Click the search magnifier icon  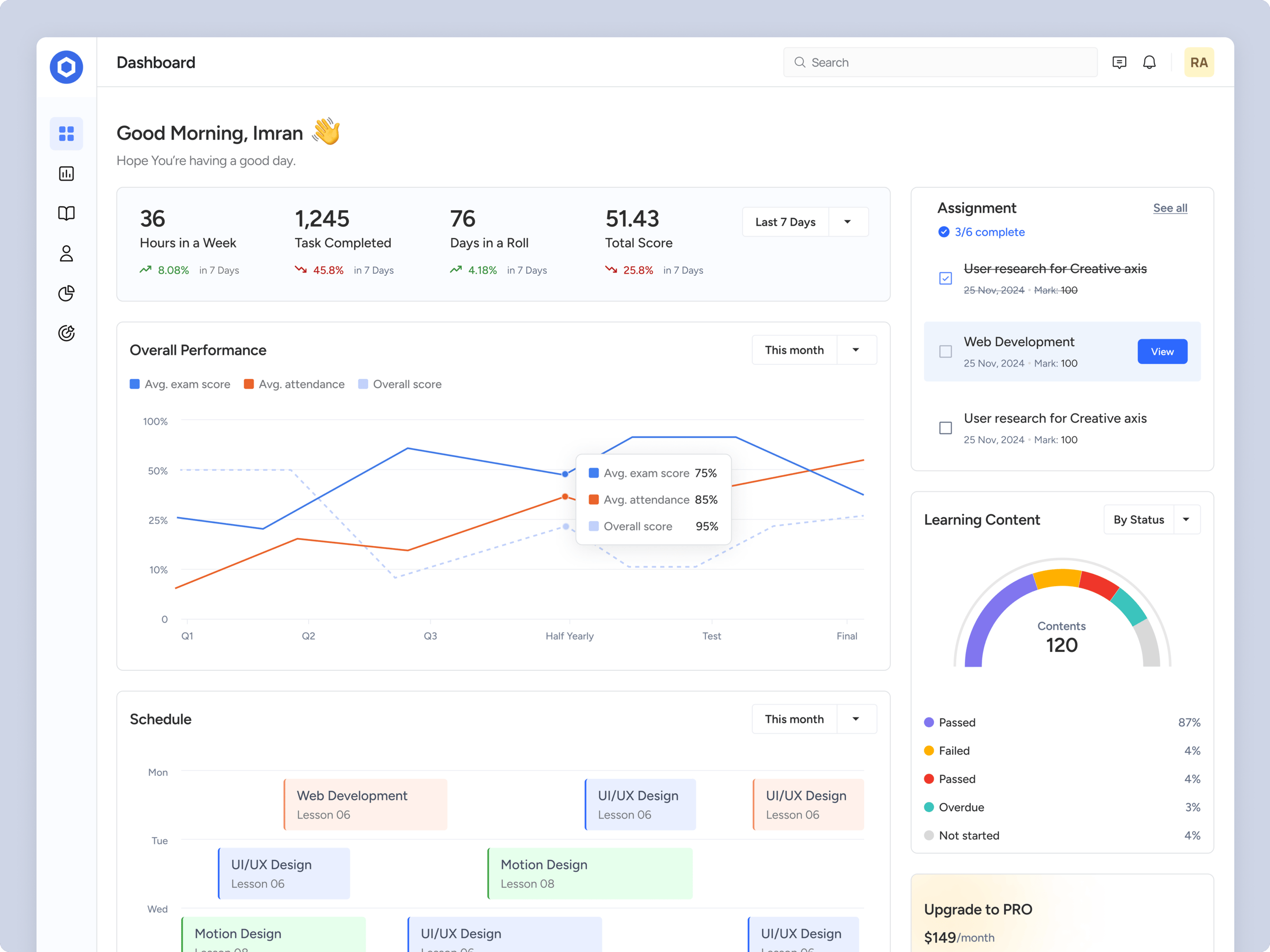coord(800,62)
